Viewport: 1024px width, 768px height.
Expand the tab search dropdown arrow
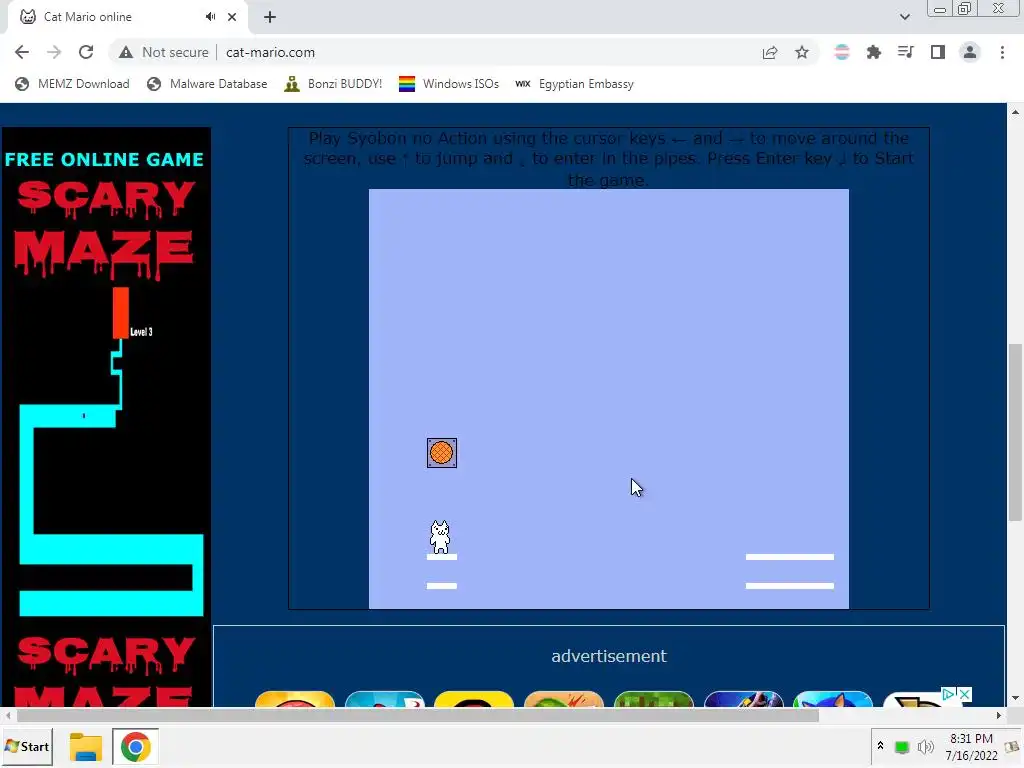click(x=904, y=17)
